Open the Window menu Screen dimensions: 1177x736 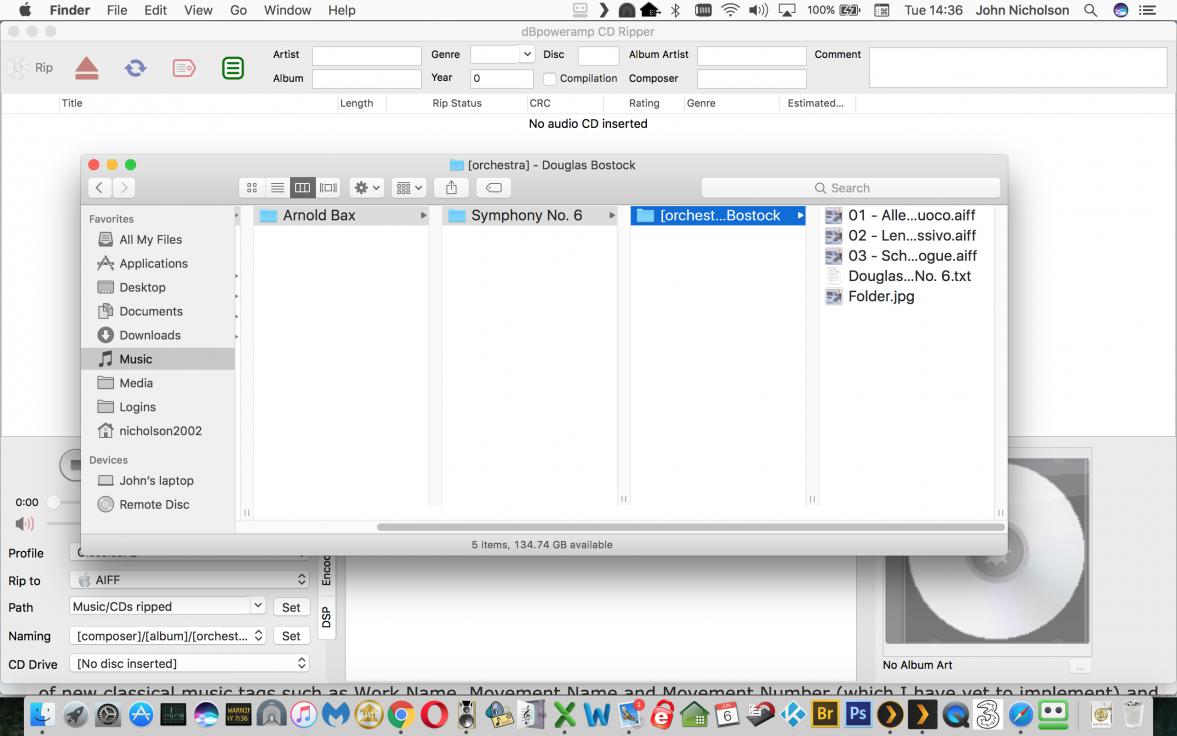click(287, 10)
